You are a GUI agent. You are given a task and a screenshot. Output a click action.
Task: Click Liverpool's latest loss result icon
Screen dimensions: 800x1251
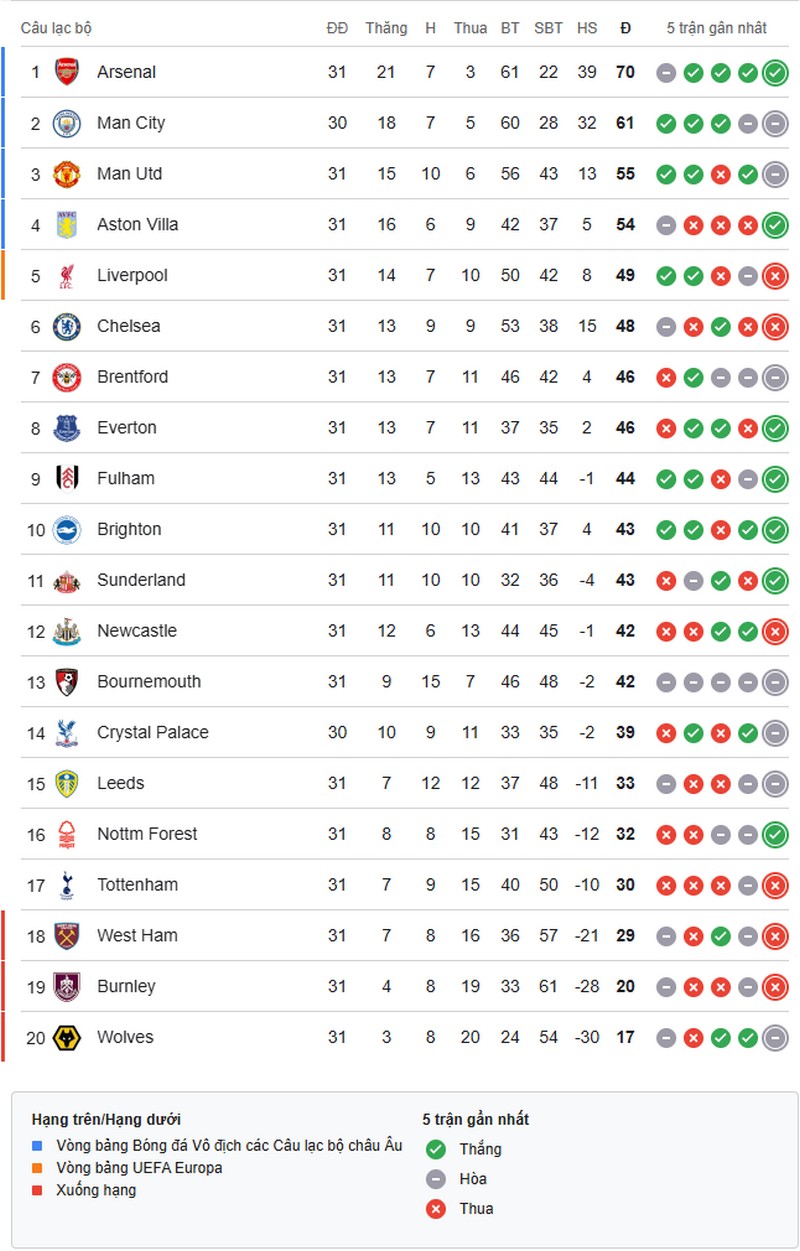point(774,275)
